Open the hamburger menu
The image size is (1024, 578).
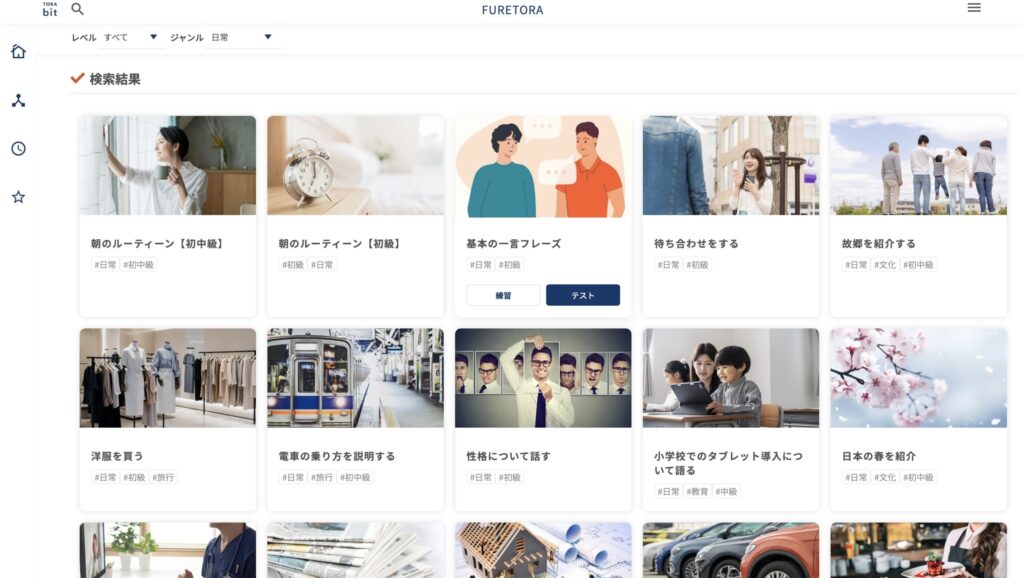974,8
